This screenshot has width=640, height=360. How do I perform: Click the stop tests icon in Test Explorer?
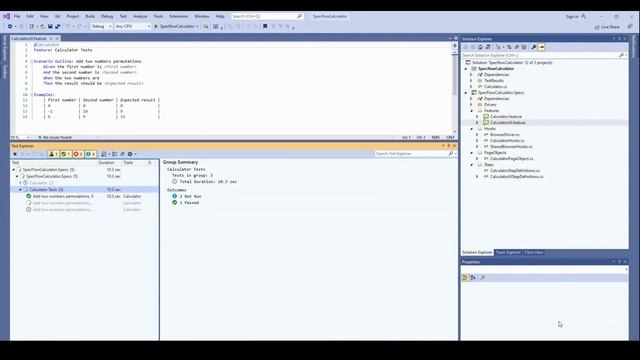pos(15,154)
